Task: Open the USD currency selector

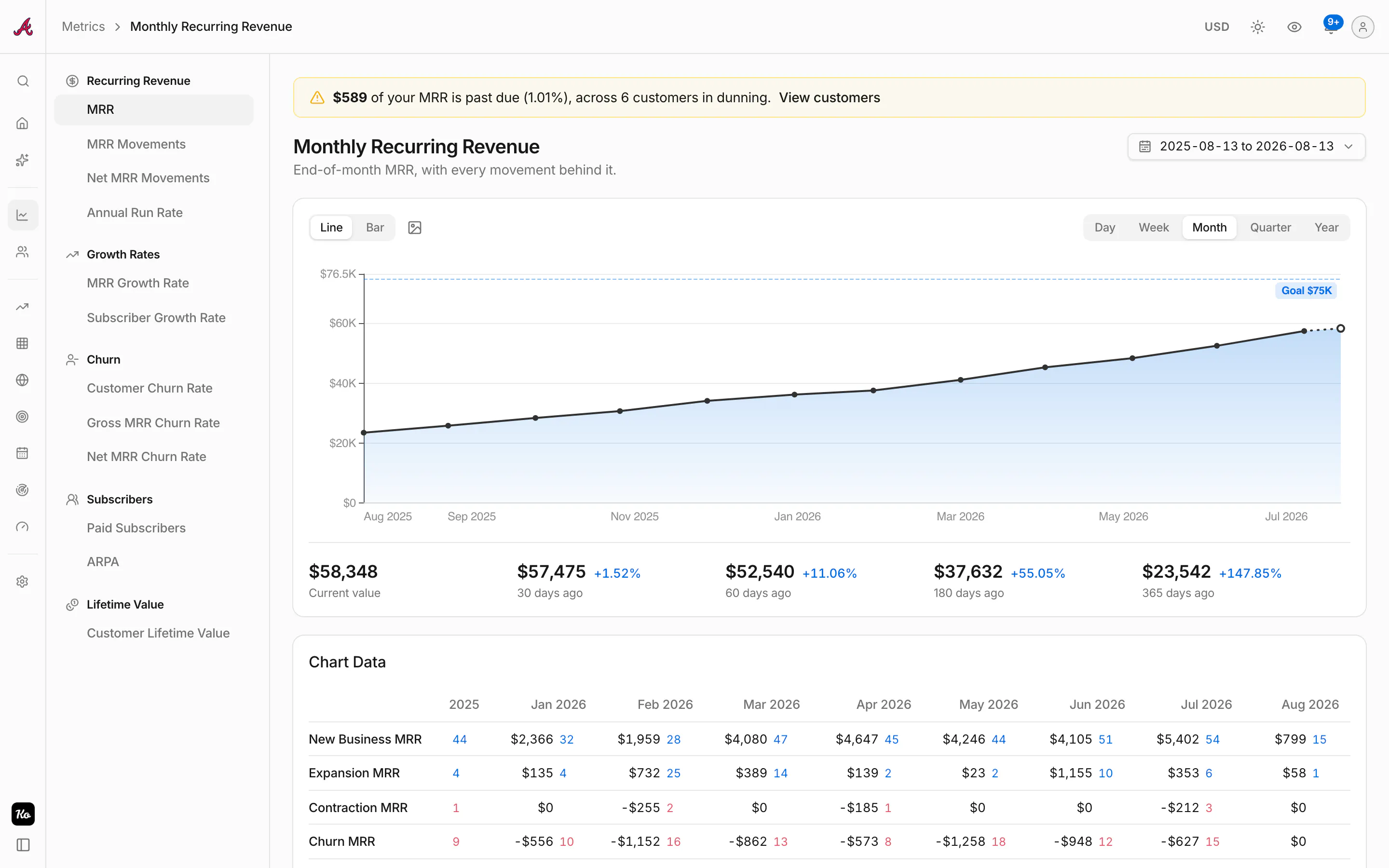Action: pyautogui.click(x=1216, y=27)
